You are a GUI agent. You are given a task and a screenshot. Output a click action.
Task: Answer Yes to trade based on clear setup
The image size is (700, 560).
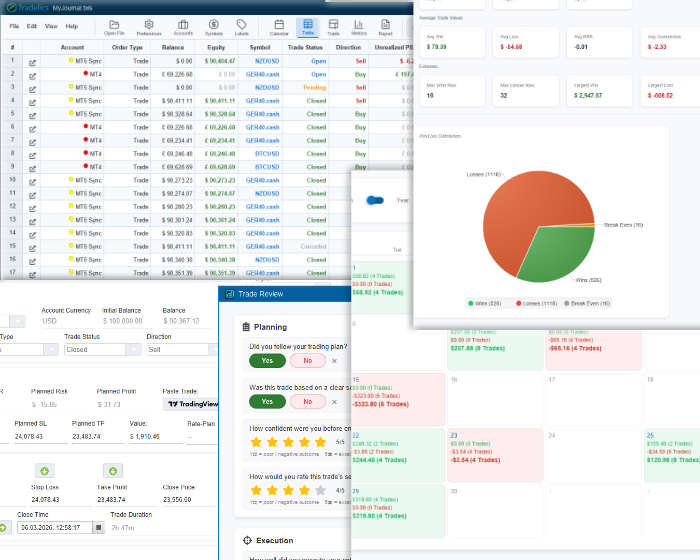[x=267, y=401]
